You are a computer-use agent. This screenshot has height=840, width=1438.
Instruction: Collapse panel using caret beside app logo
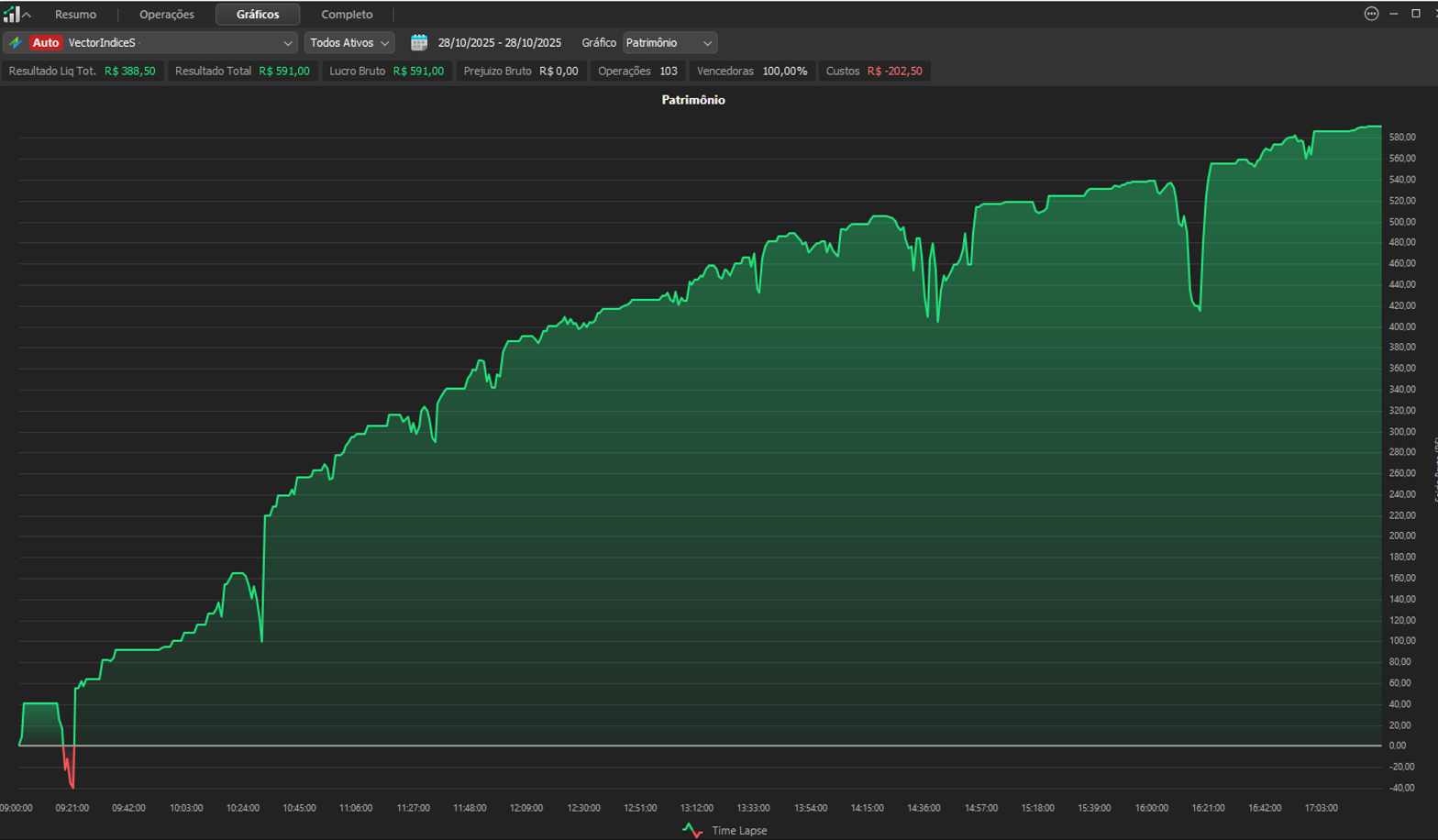point(28,15)
